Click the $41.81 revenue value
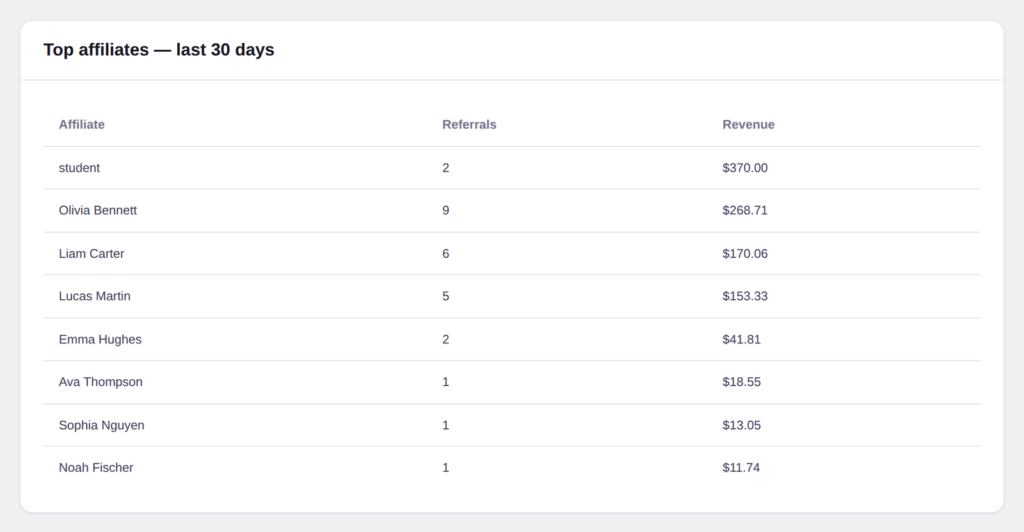Viewport: 1024px width, 532px height. pyautogui.click(x=741, y=339)
